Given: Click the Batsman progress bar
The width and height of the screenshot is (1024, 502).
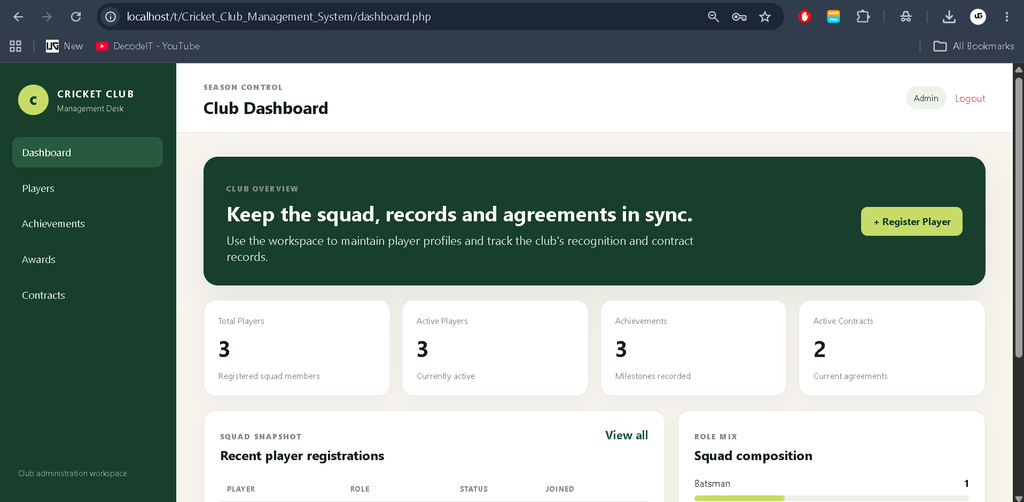Looking at the screenshot, I should pos(831,498).
